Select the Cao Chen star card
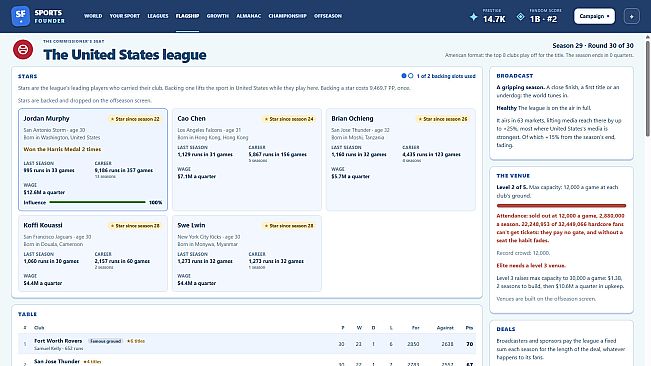 247,160
